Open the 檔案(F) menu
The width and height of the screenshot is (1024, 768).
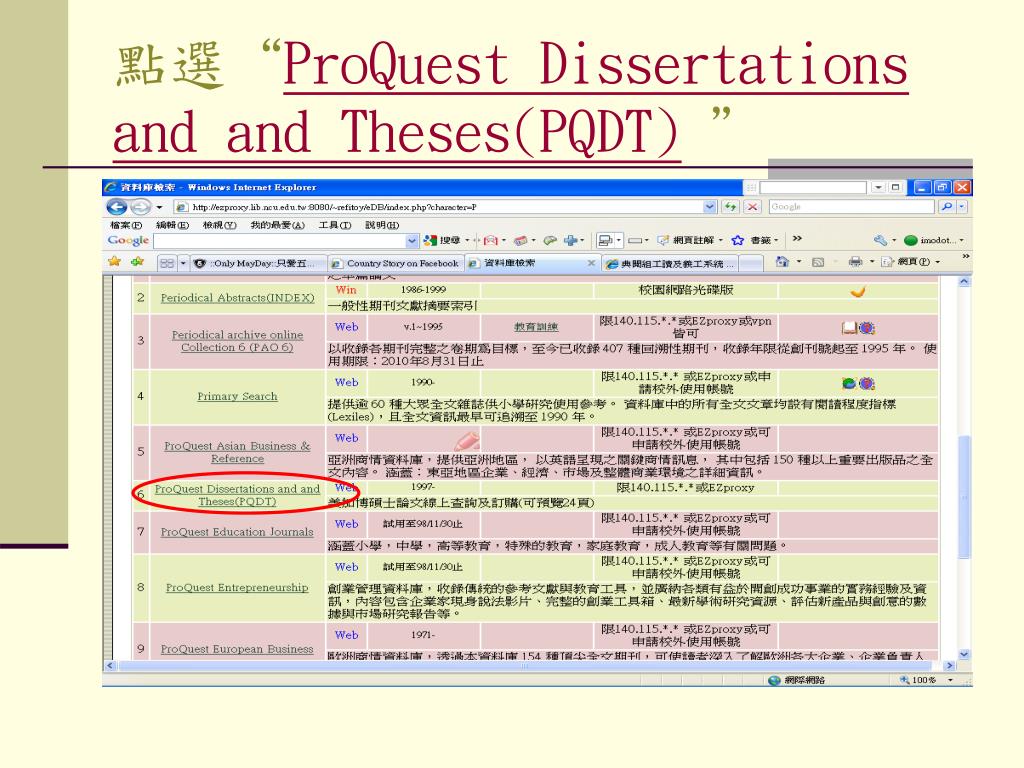tap(125, 225)
